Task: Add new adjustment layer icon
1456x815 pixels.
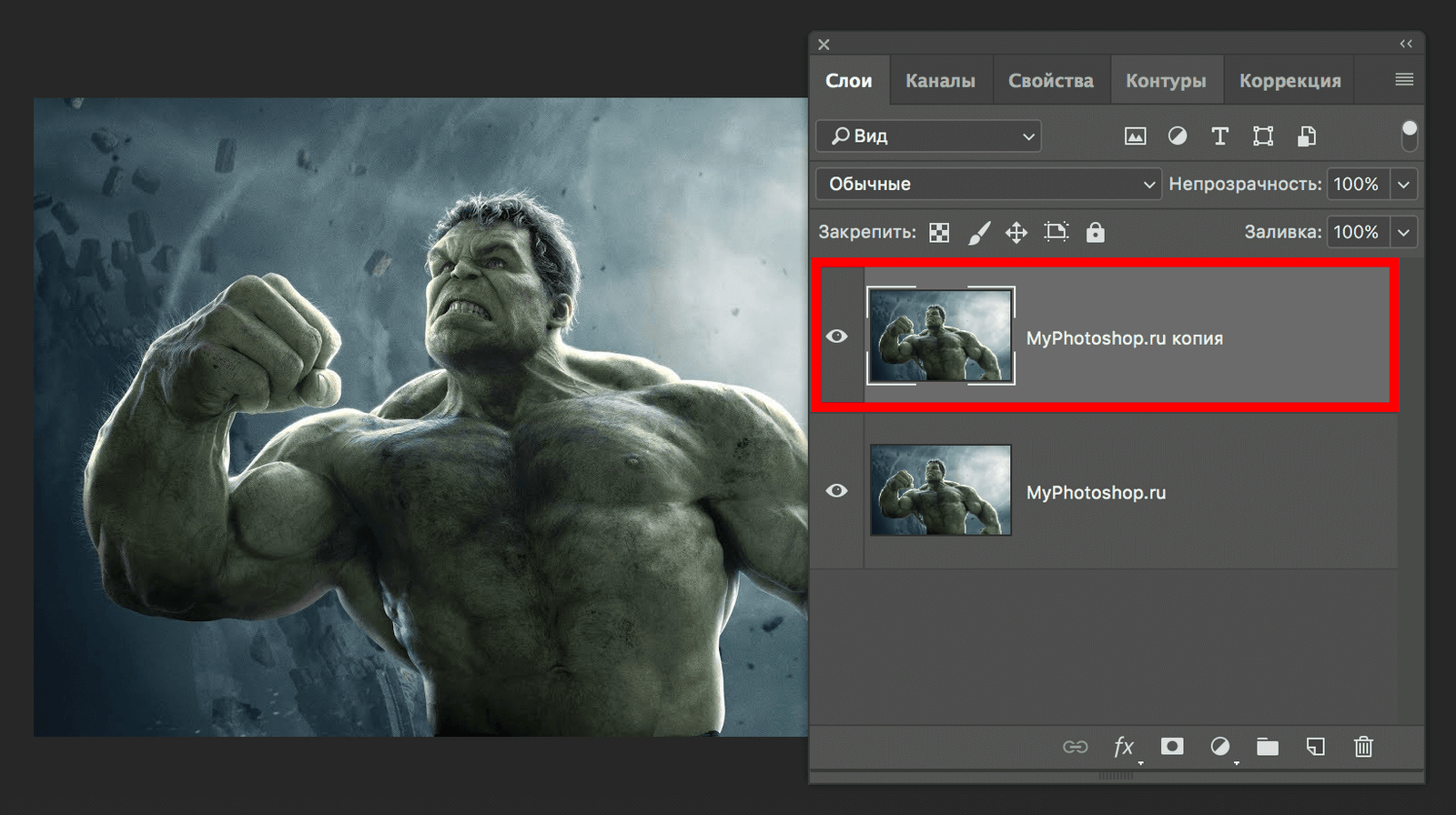Action: (1219, 747)
